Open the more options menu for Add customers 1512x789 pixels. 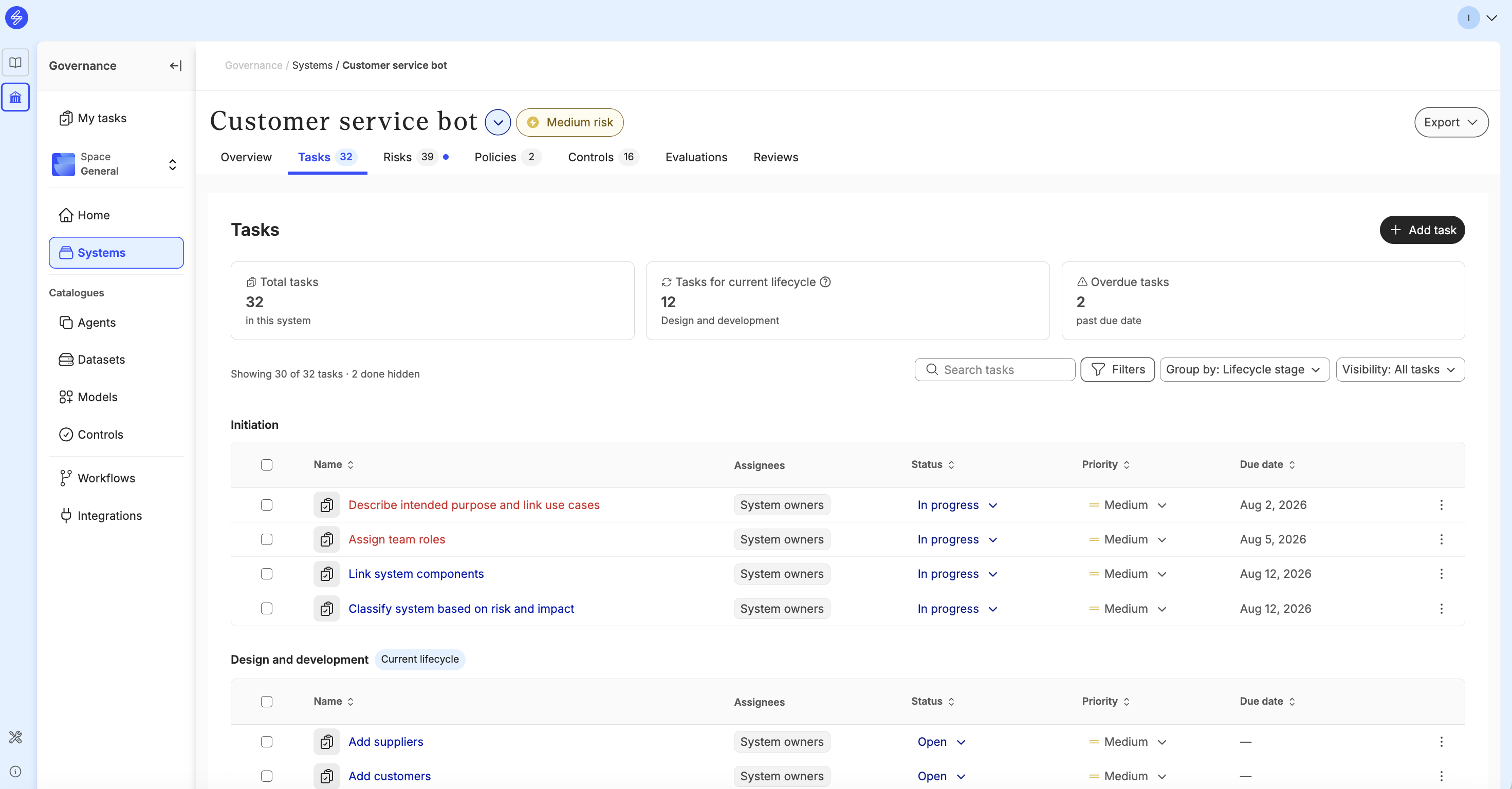point(1442,777)
